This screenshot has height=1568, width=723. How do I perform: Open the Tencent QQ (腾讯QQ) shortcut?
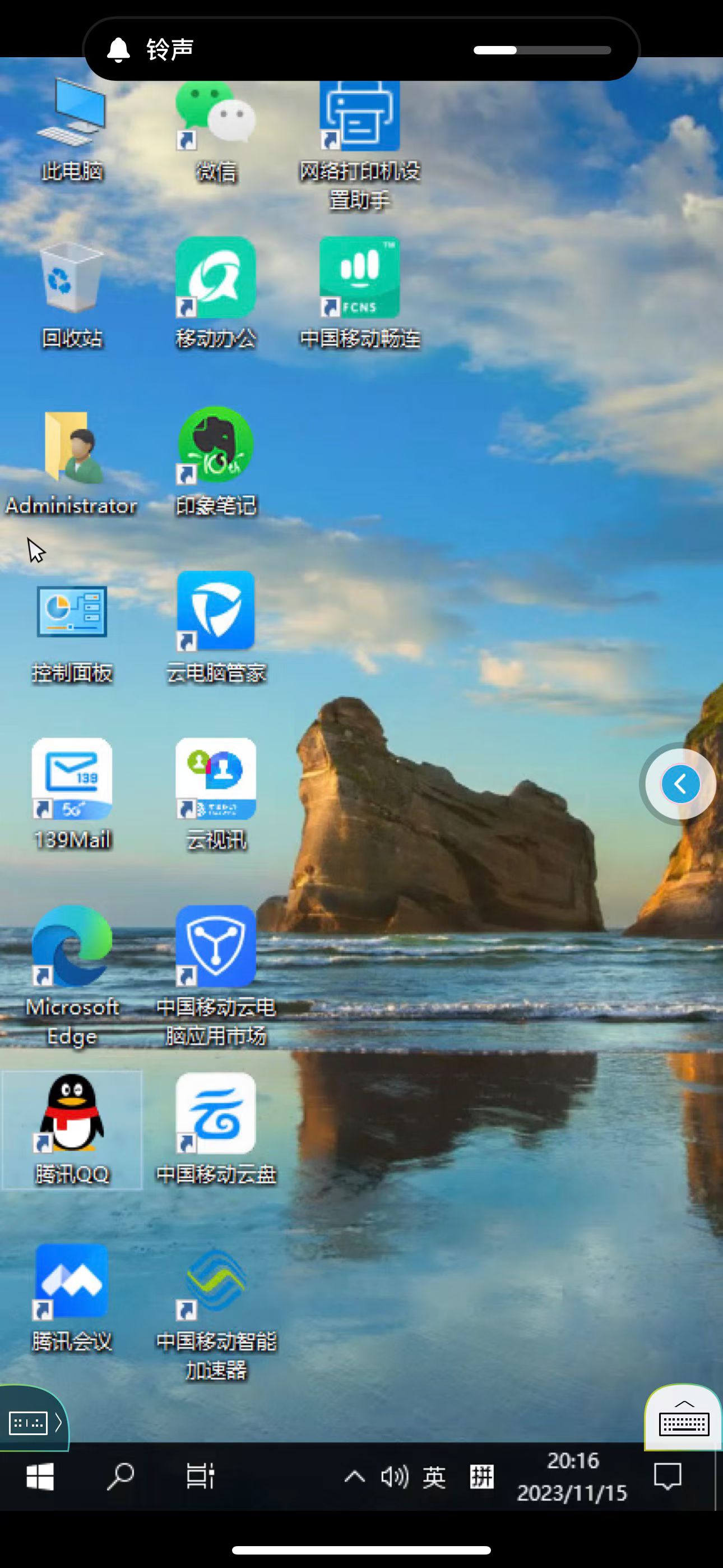[x=72, y=1115]
